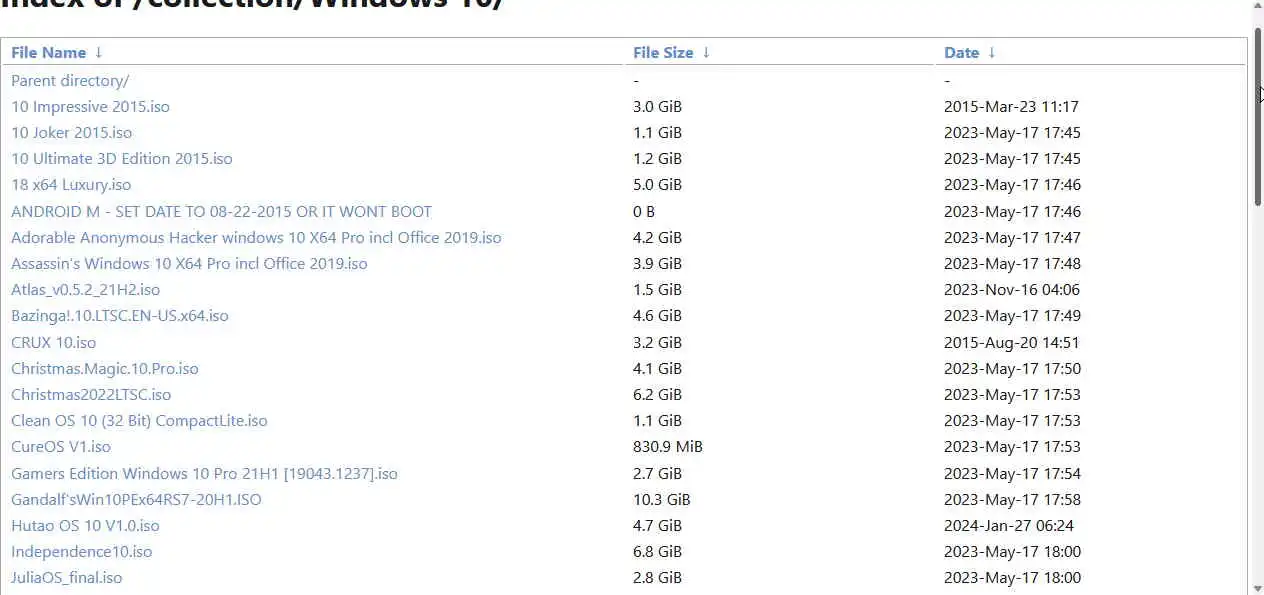This screenshot has height=595, width=1264.
Task: Click the 830.9 MiB size value
Action: [x=668, y=447]
